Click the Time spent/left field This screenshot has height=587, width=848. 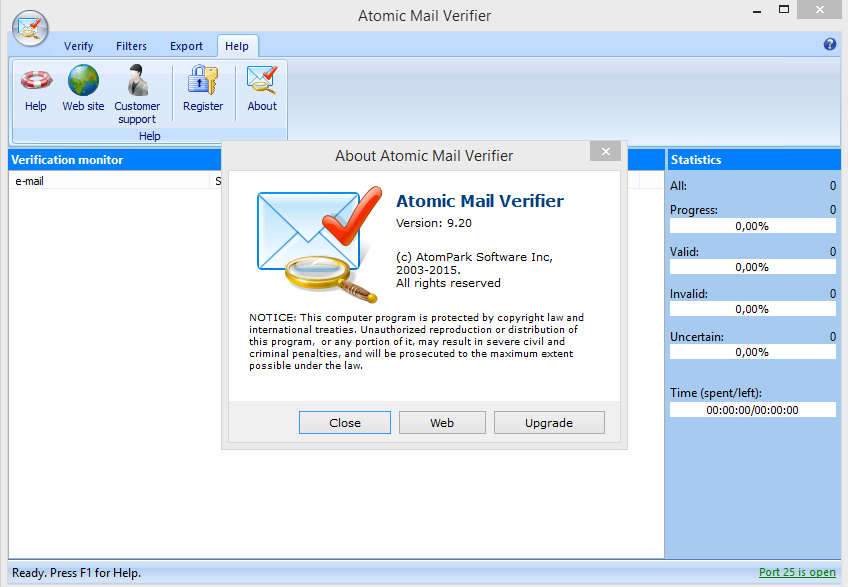[x=752, y=410]
